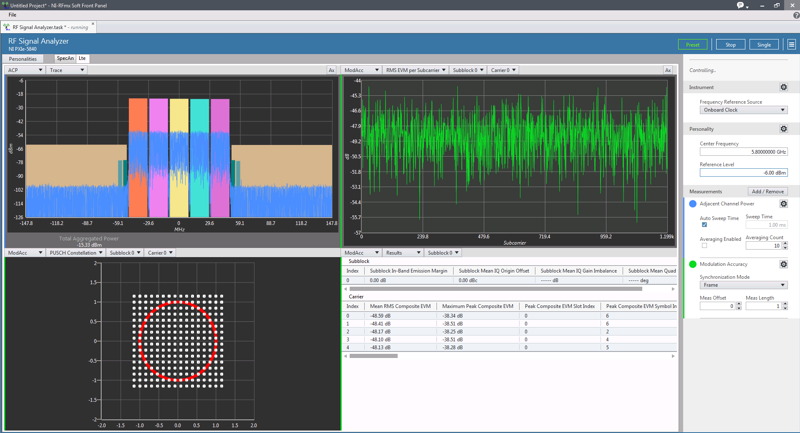This screenshot has width=800, height=433.
Task: Click the Add / Remove measurements button
Action: click(x=768, y=191)
